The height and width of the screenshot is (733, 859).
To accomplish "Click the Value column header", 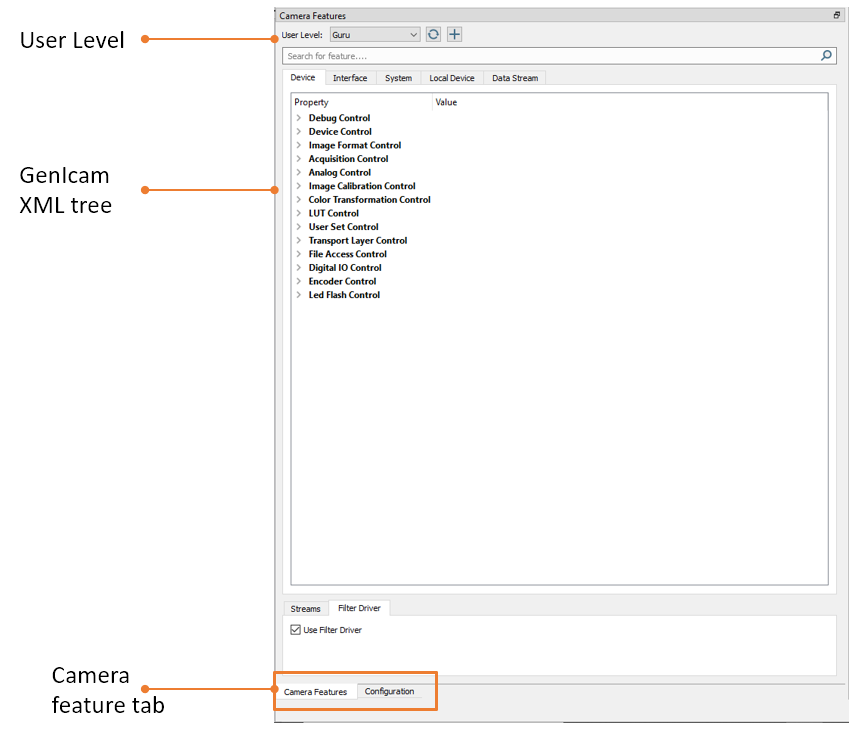I will [x=446, y=102].
